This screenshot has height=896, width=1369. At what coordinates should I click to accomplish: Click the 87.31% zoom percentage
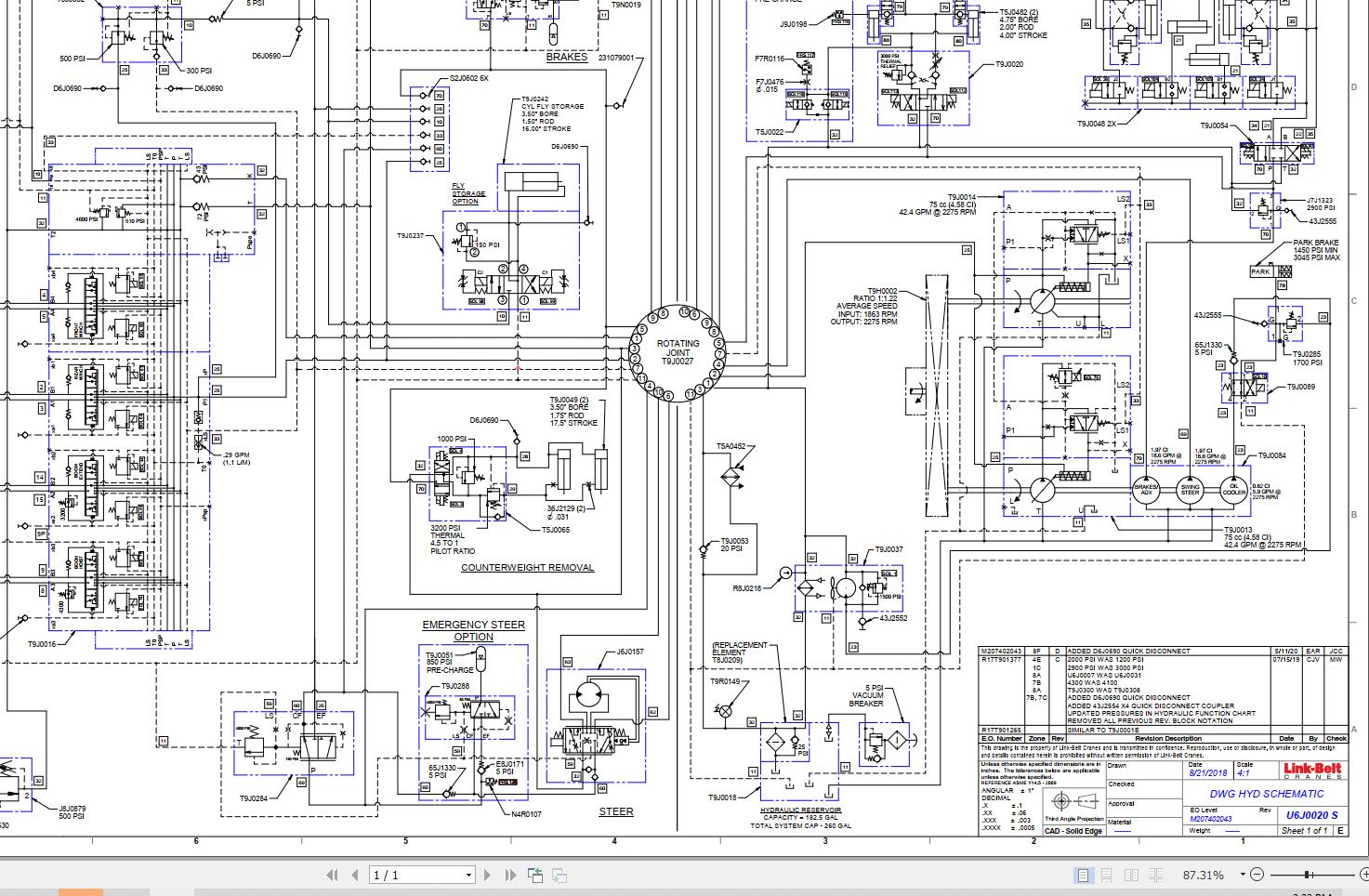click(x=1203, y=875)
